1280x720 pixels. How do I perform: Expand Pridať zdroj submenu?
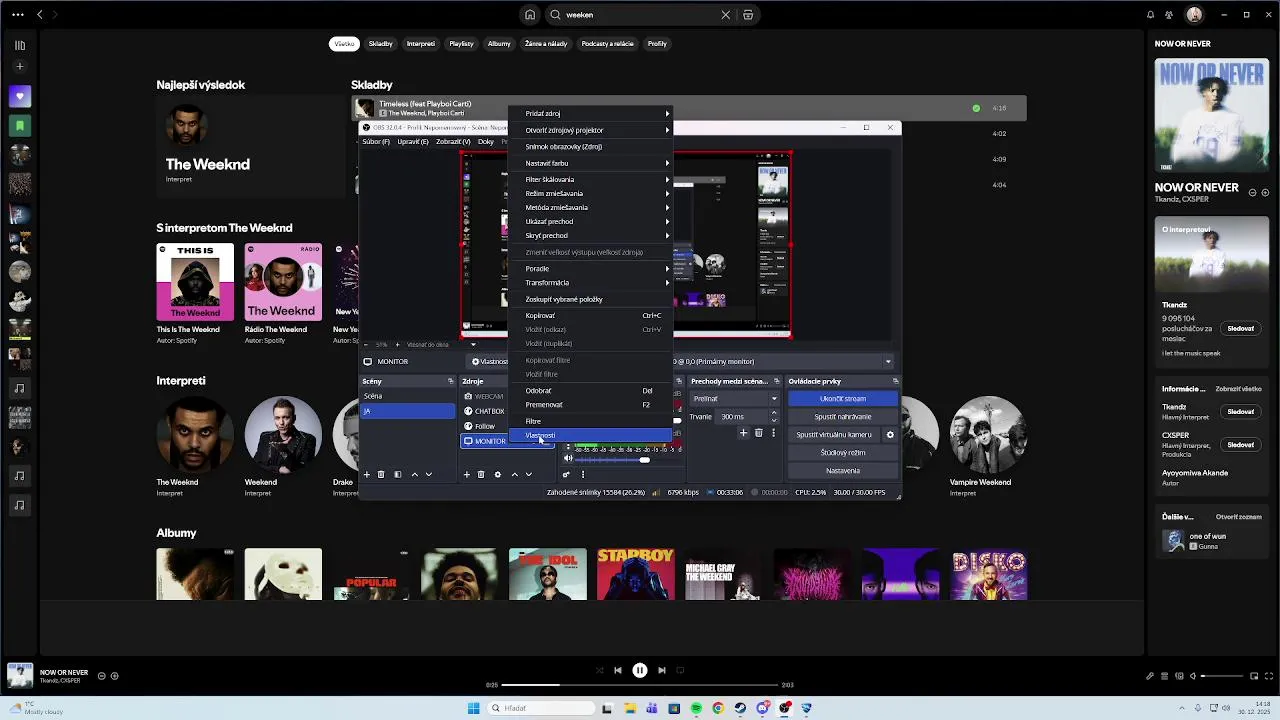point(590,114)
